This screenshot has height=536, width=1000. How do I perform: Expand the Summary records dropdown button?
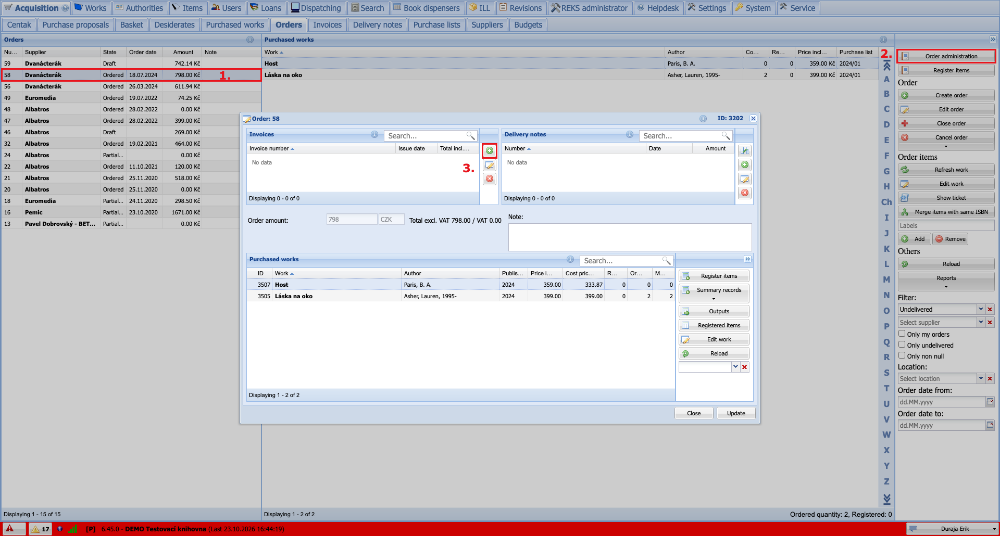[x=714, y=293]
